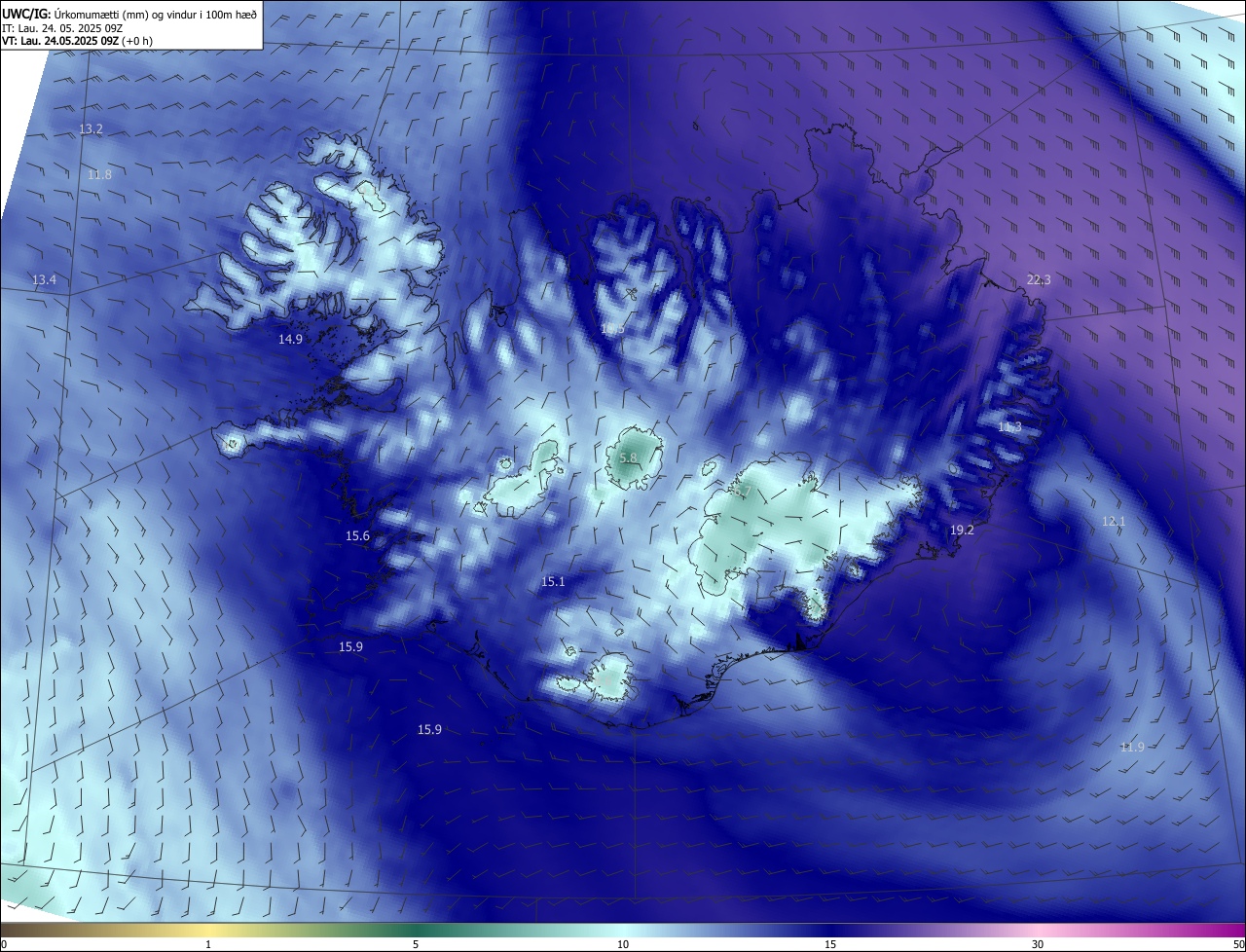The image size is (1246, 952).
Task: Click the southernmost 15.9 value label
Action: pos(429,730)
